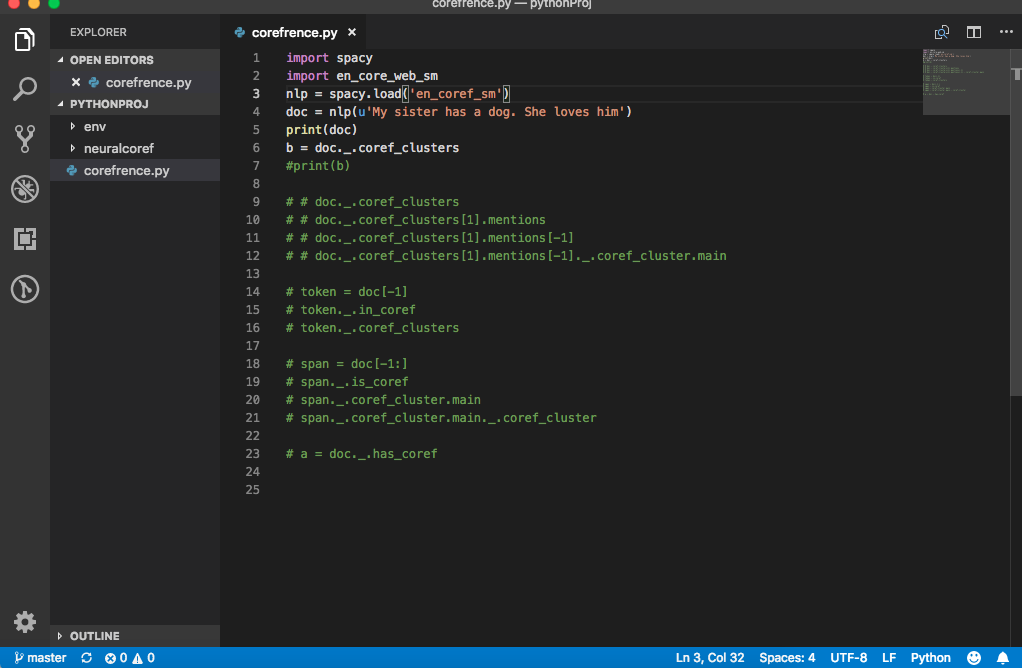1022x668 pixels.
Task: Click '# span = doc[-1:]' comment line
Action: pyautogui.click(x=346, y=364)
